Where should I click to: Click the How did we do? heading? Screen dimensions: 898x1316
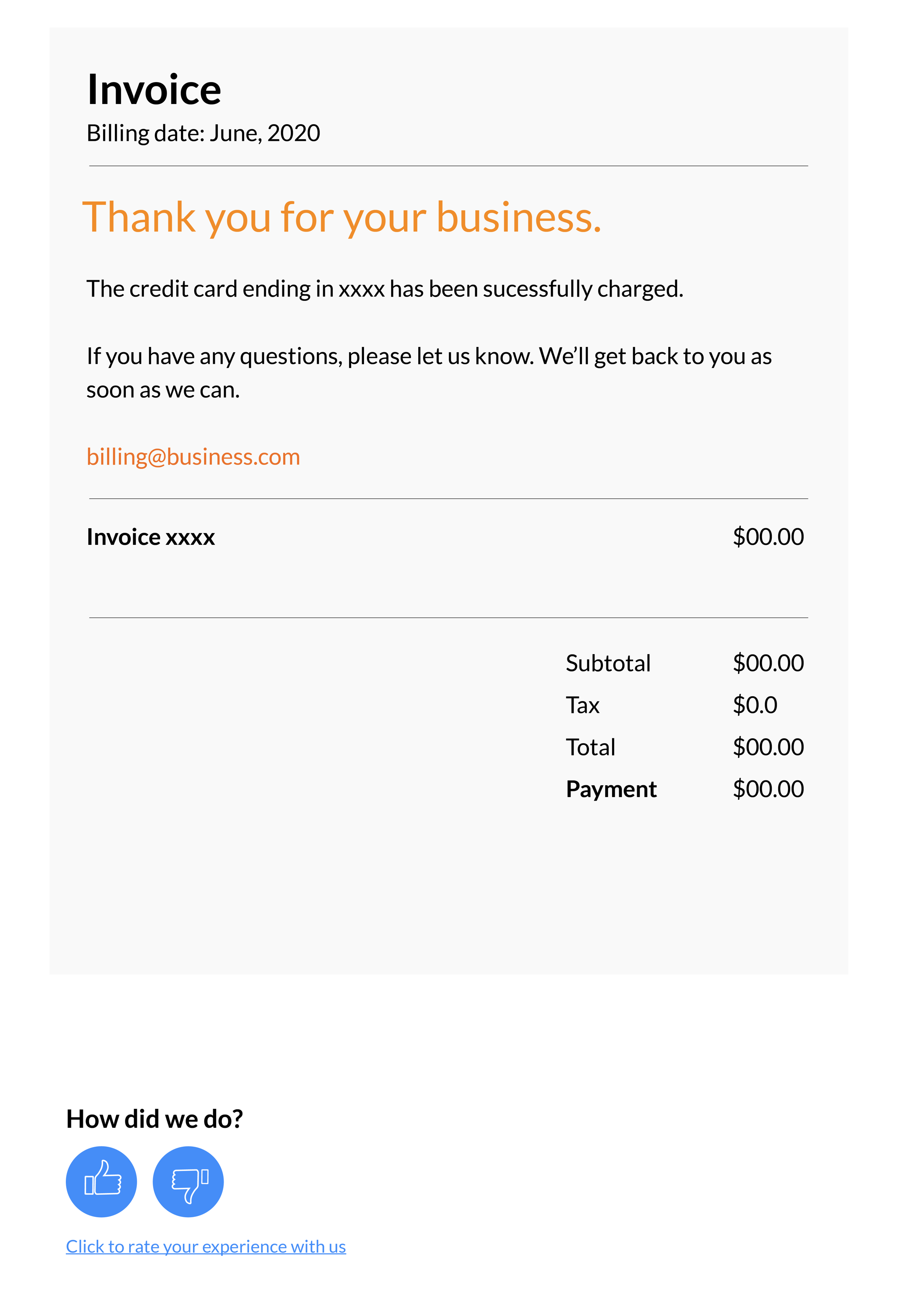[x=154, y=1119]
